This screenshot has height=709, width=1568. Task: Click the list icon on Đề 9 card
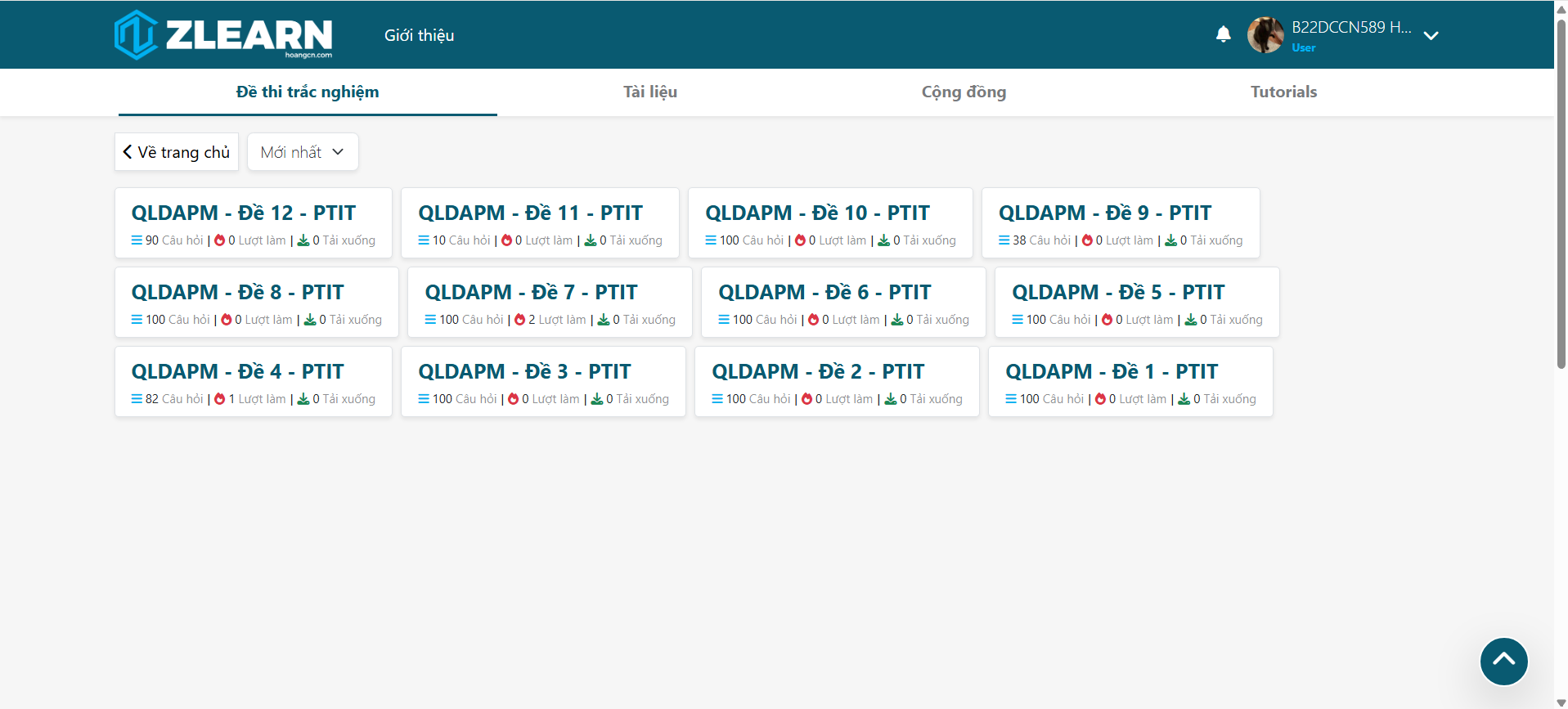pyautogui.click(x=1004, y=240)
